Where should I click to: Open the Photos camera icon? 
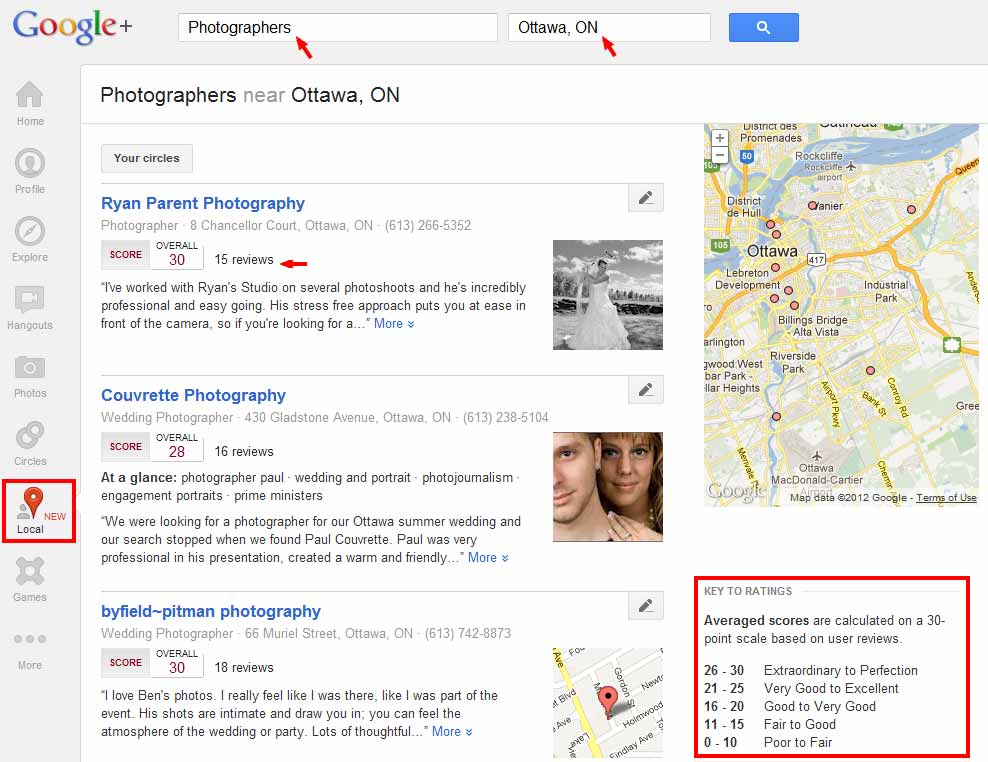(x=30, y=367)
